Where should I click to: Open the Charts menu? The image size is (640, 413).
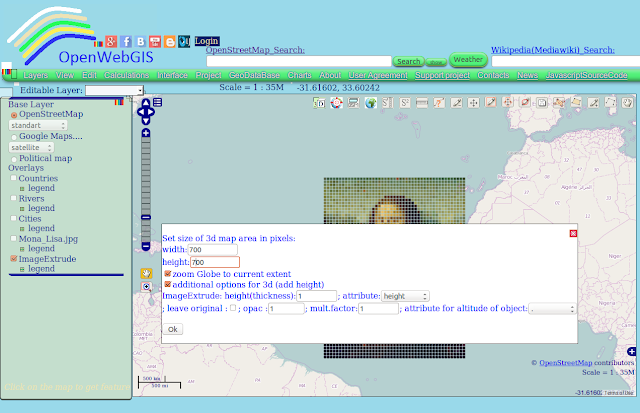[x=300, y=75]
